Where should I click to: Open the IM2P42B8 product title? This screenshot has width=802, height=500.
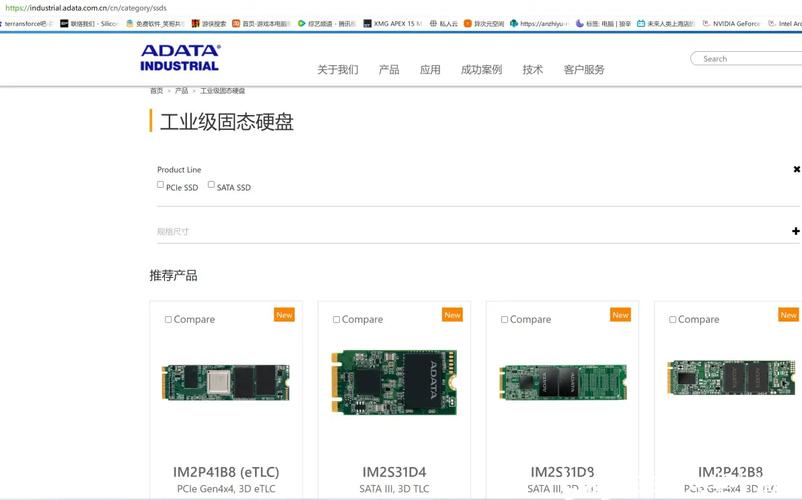tap(730, 472)
